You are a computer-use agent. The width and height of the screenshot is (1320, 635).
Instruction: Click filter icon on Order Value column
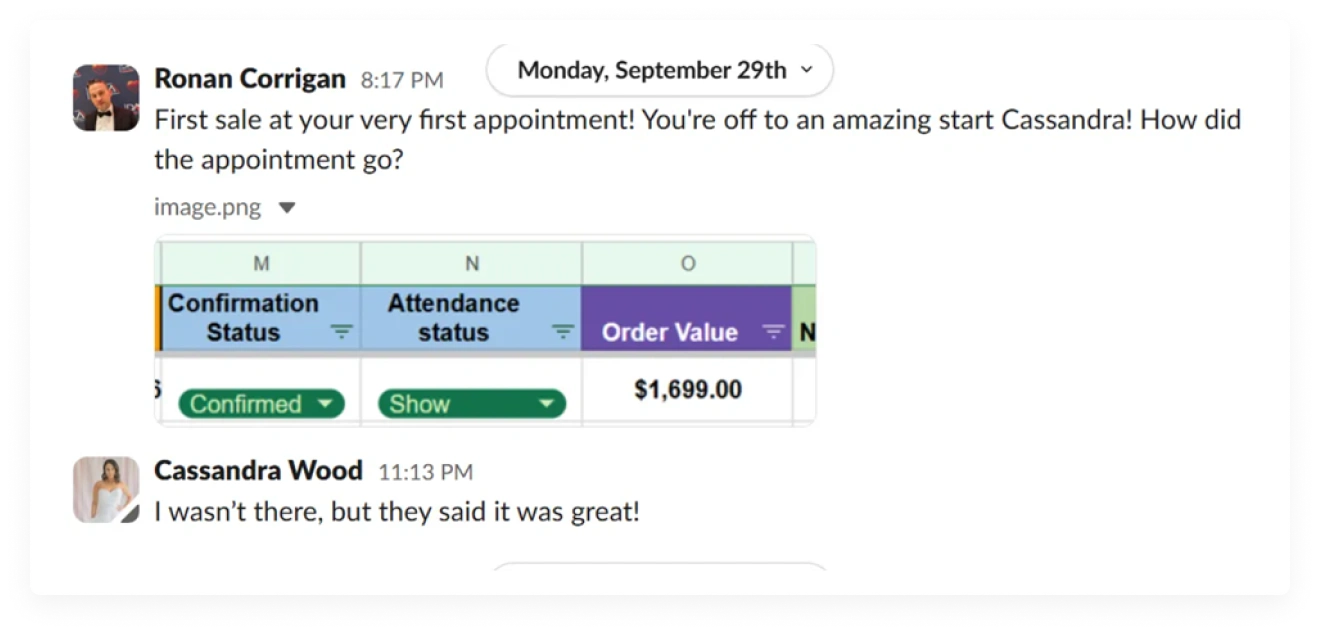click(x=774, y=332)
